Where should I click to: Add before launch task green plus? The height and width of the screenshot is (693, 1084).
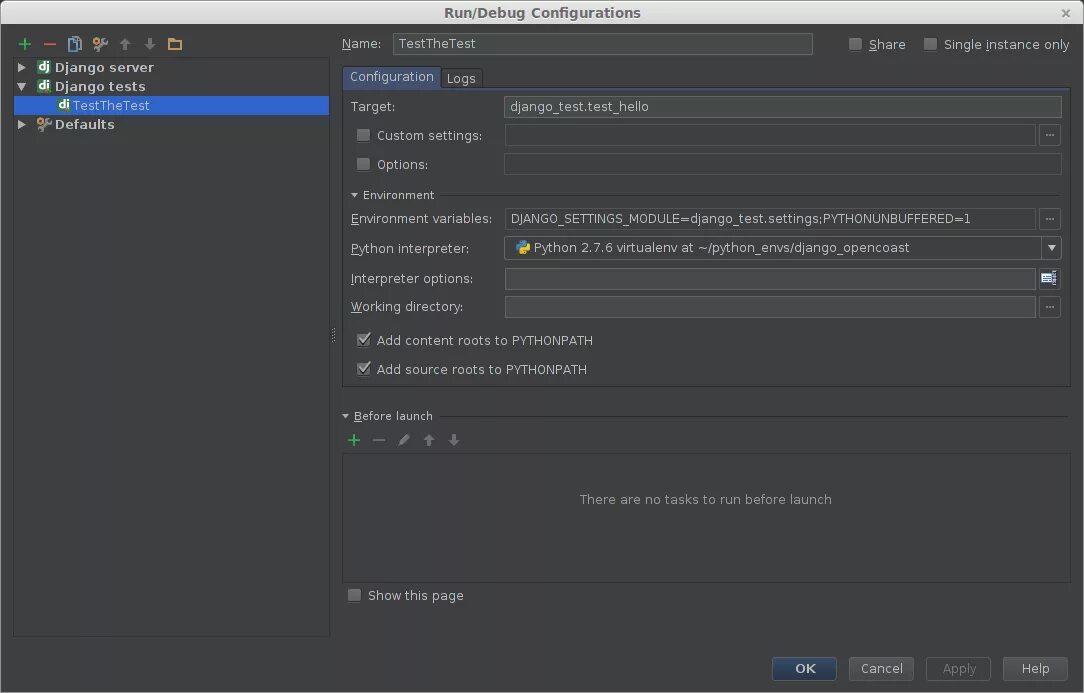click(354, 440)
